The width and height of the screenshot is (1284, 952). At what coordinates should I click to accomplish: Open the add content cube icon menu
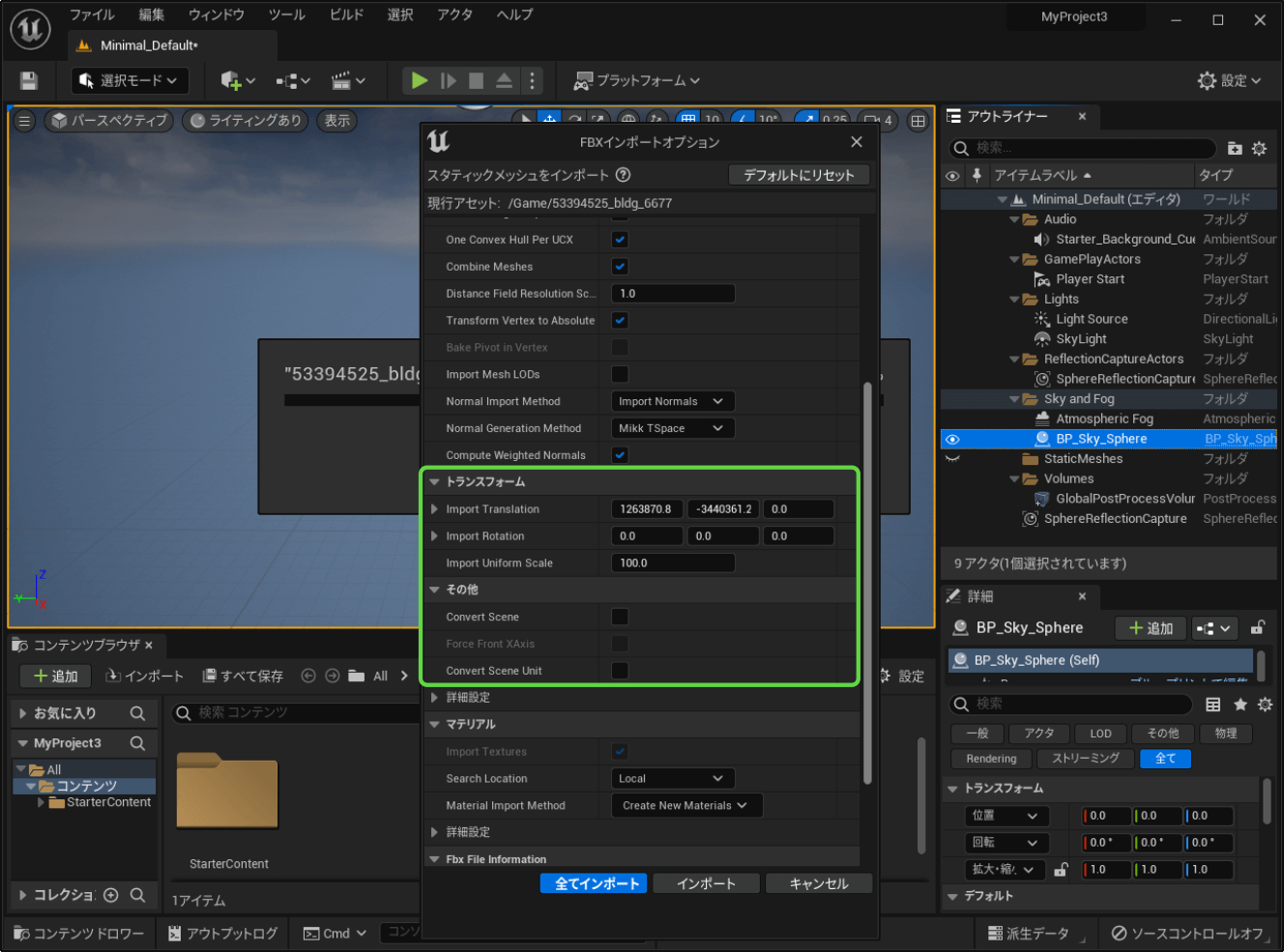(x=237, y=80)
